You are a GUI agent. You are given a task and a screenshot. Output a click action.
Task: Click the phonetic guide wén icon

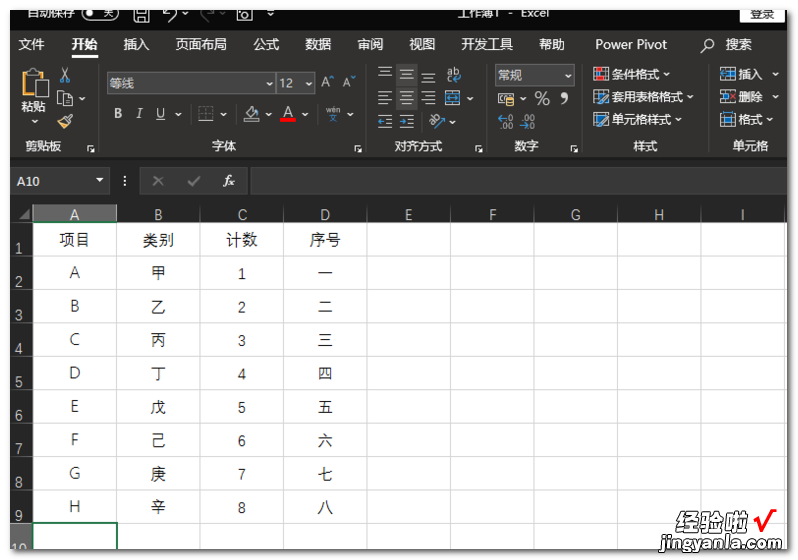pos(333,114)
